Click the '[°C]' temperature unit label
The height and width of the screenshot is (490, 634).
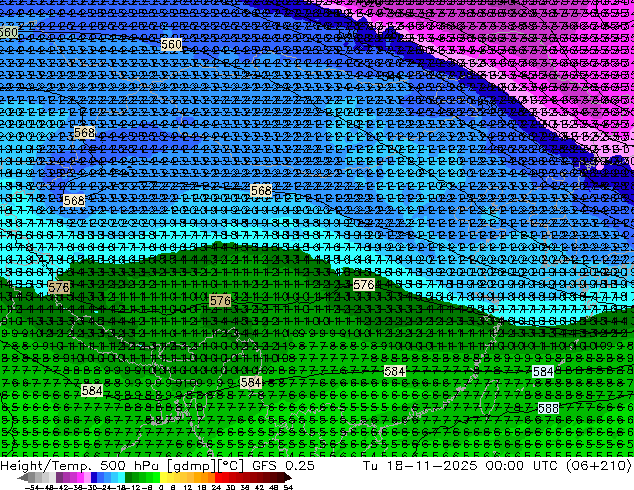coord(230,466)
